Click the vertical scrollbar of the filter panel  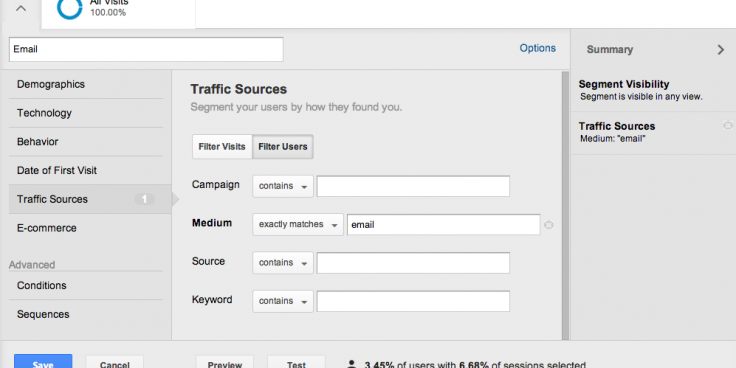(565, 205)
